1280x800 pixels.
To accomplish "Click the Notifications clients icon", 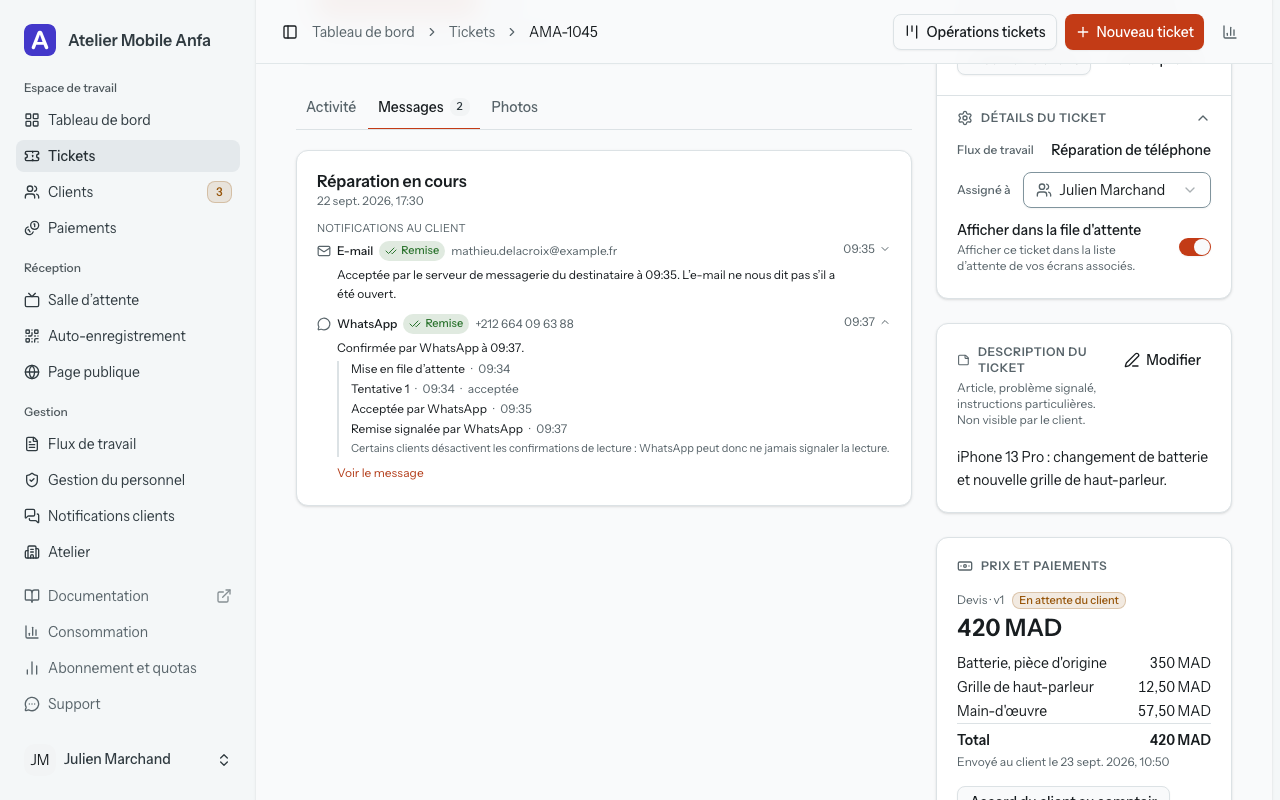I will click(x=32, y=516).
